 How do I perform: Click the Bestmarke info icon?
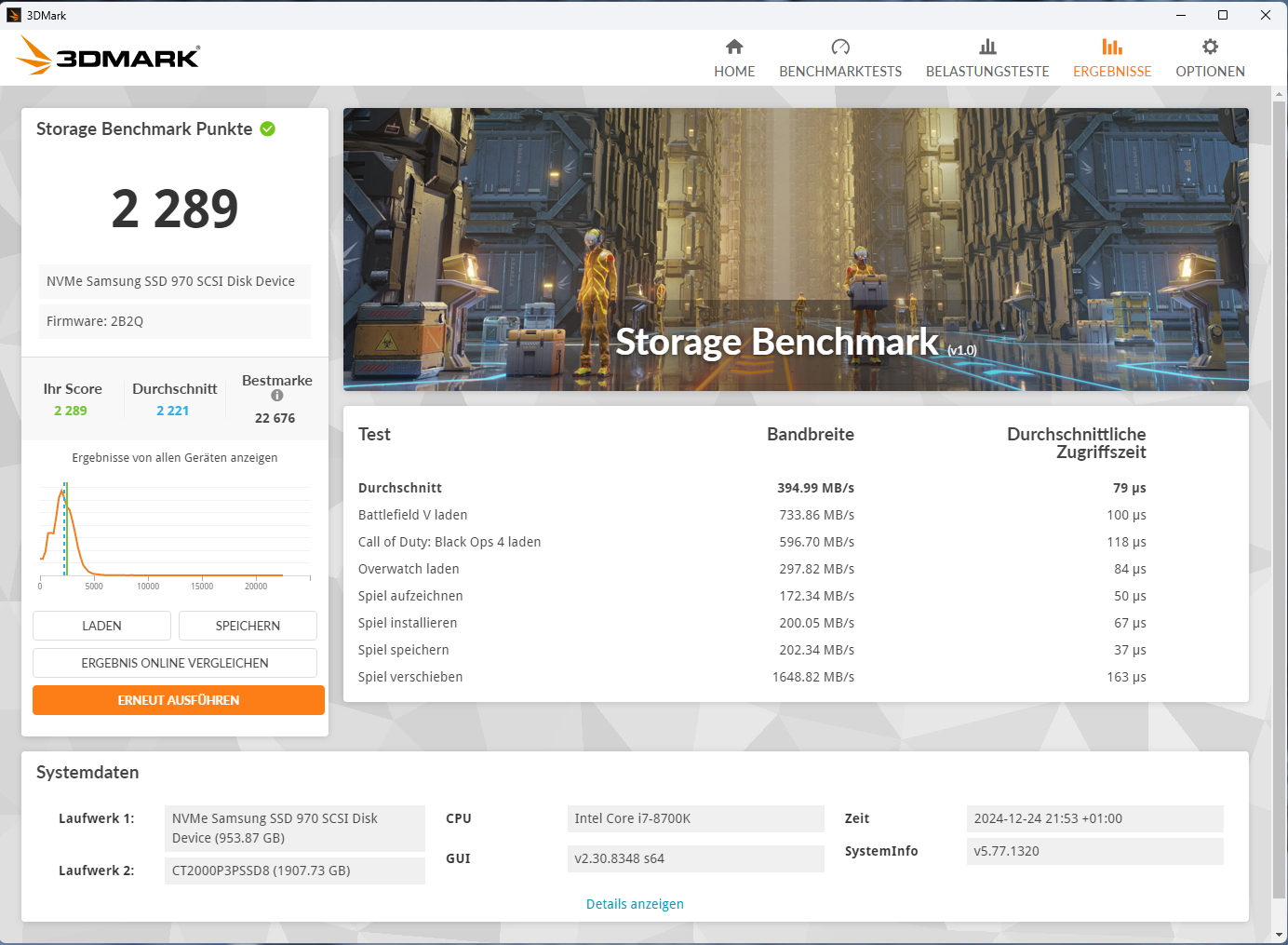pyautogui.click(x=277, y=396)
